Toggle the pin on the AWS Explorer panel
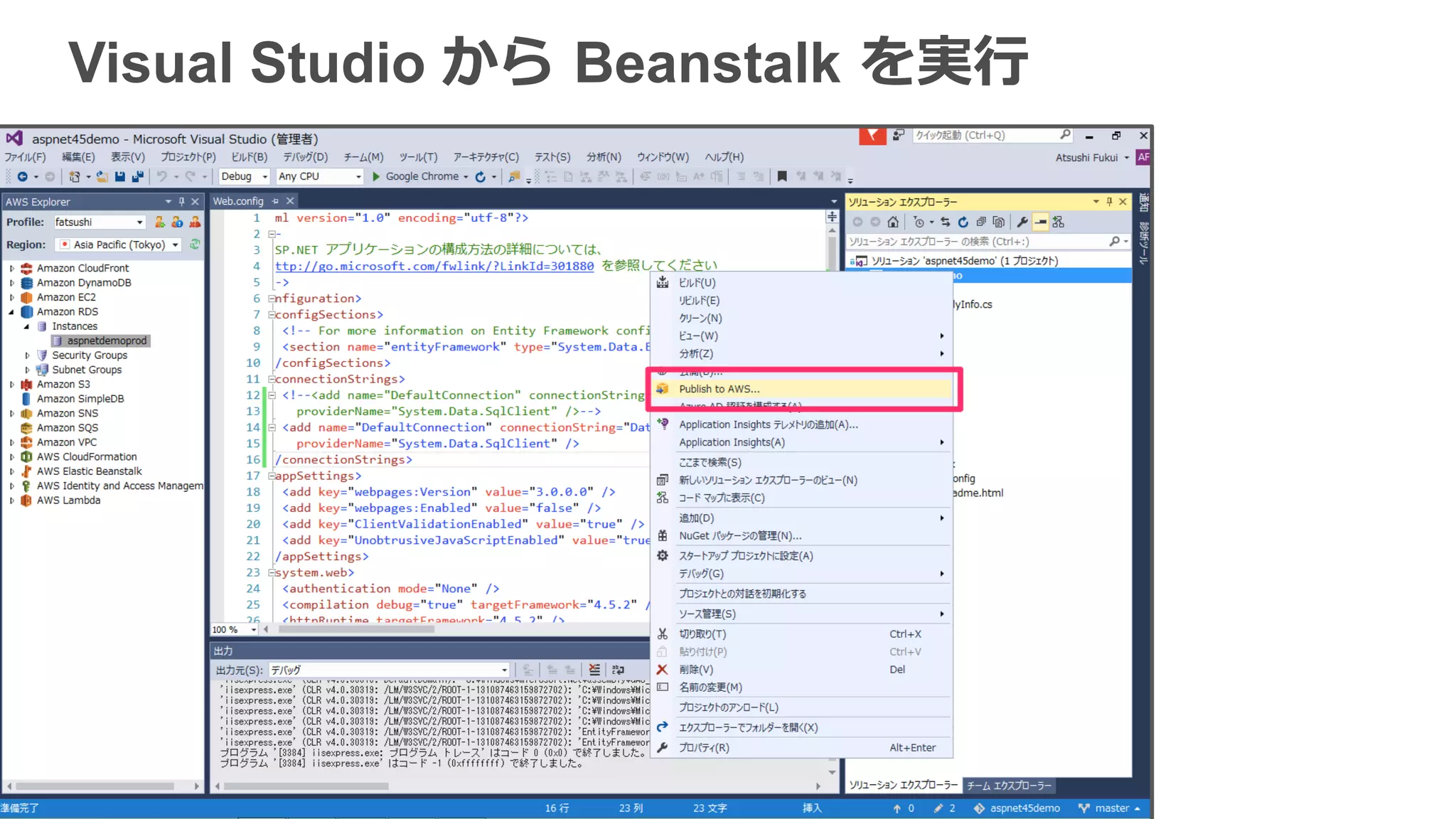Viewport: 1456px width, 819px height. point(181,202)
